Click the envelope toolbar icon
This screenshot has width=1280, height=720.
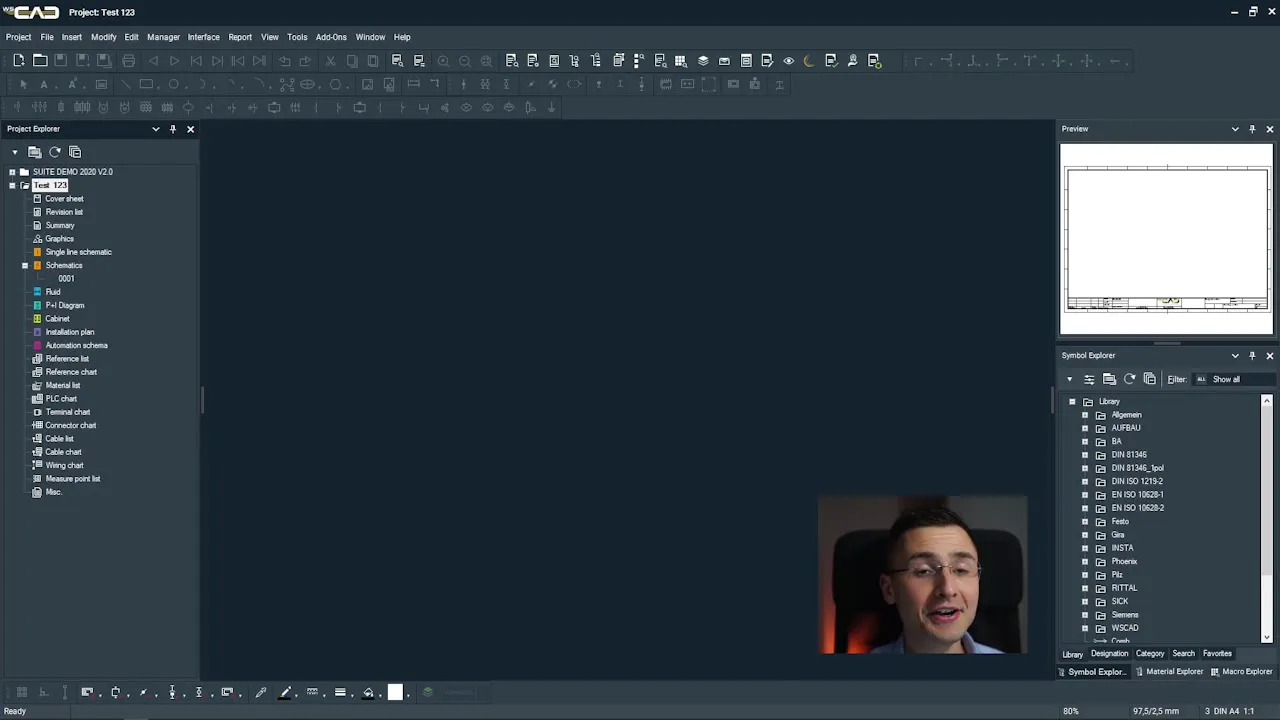coord(724,61)
